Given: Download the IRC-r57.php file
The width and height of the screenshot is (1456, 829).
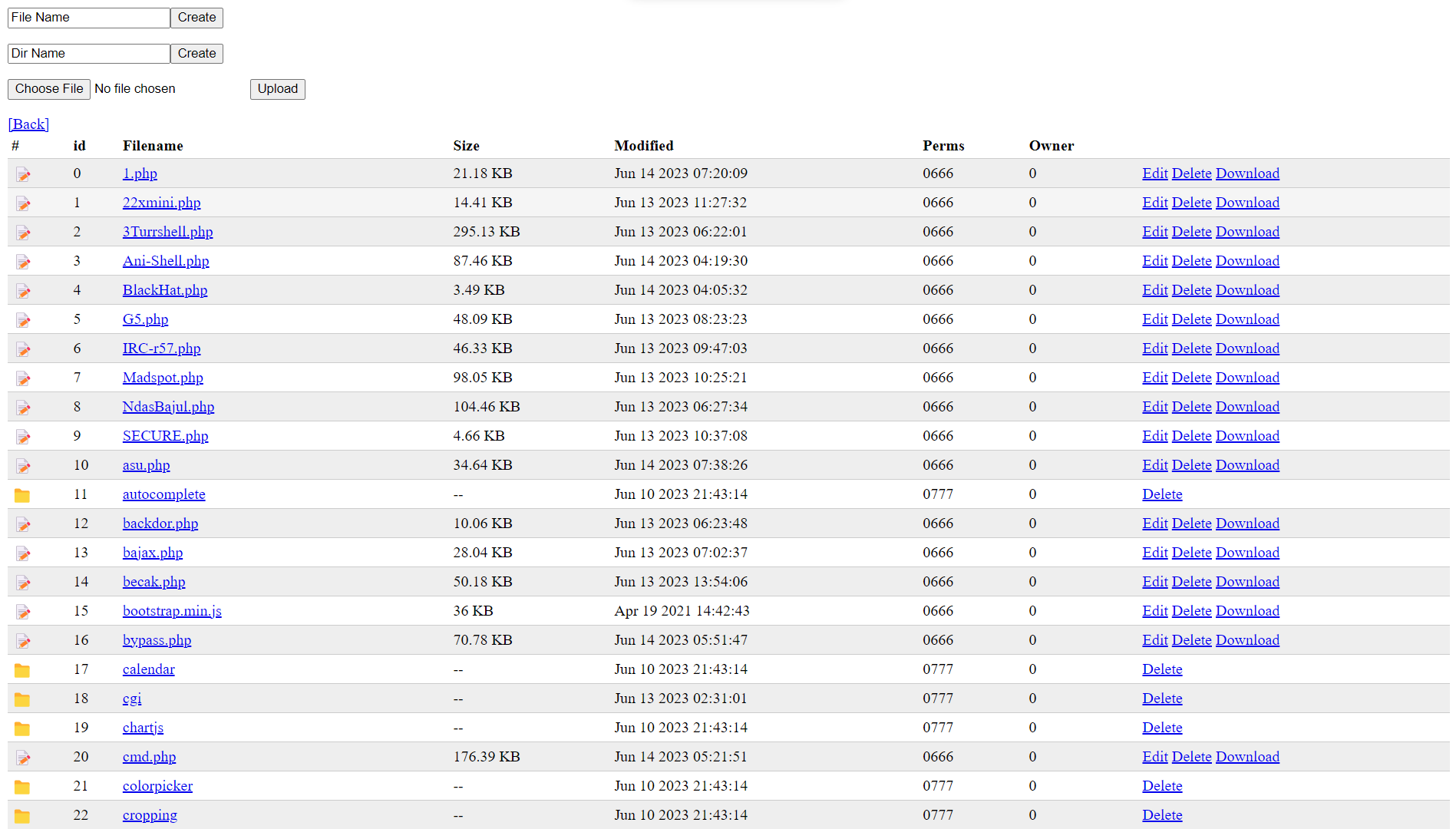Looking at the screenshot, I should pyautogui.click(x=1247, y=348).
